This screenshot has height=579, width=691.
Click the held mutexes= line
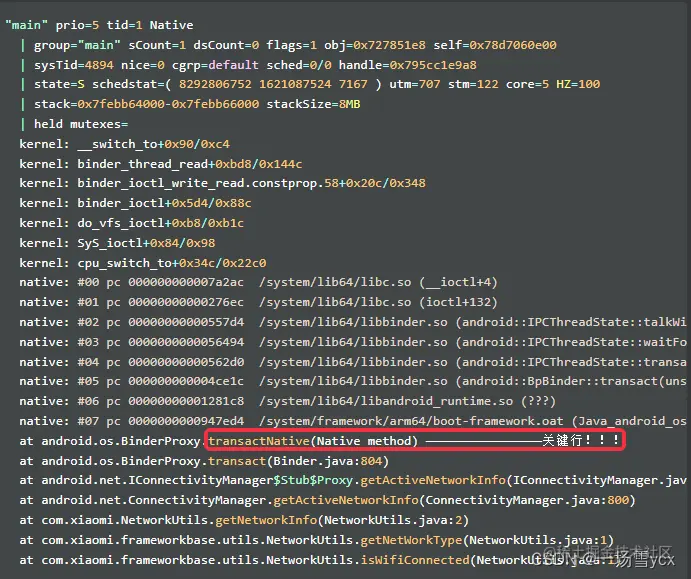[74, 124]
